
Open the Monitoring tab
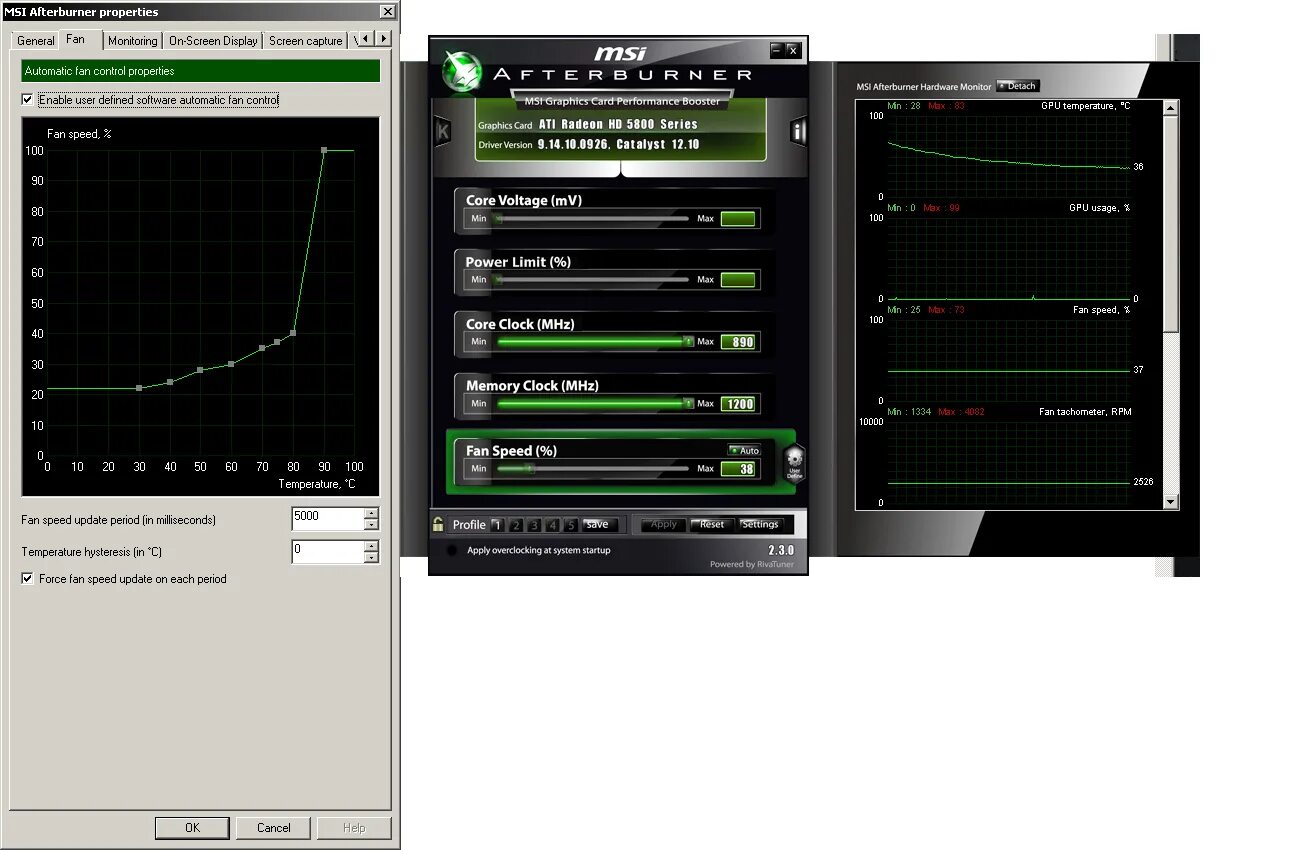point(132,41)
